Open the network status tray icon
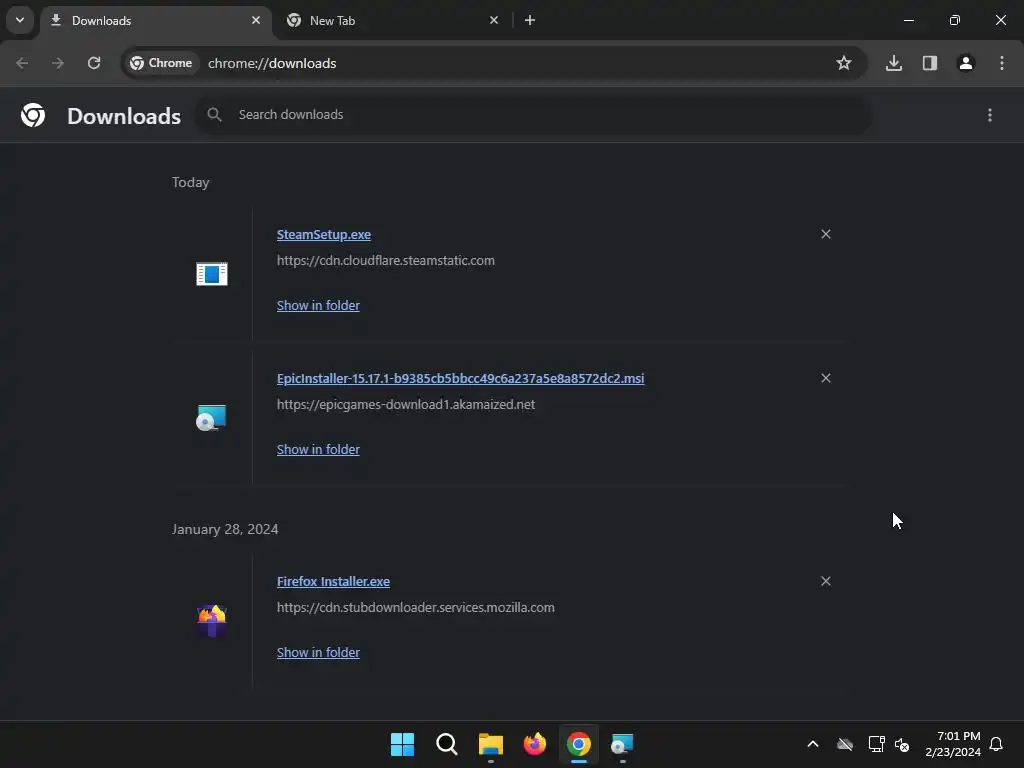Viewport: 1024px width, 768px height. pos(876,744)
